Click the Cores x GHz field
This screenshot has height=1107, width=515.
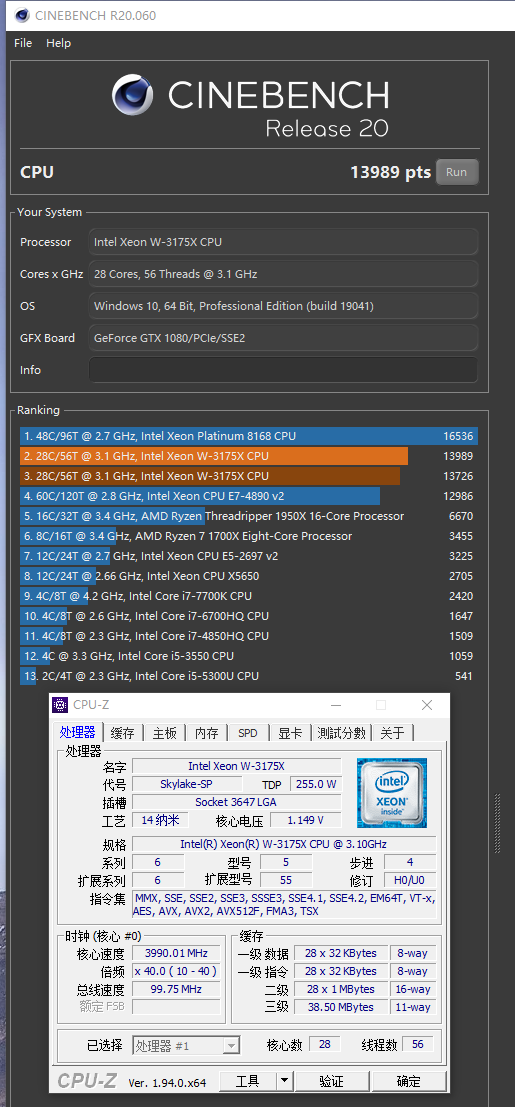point(283,274)
